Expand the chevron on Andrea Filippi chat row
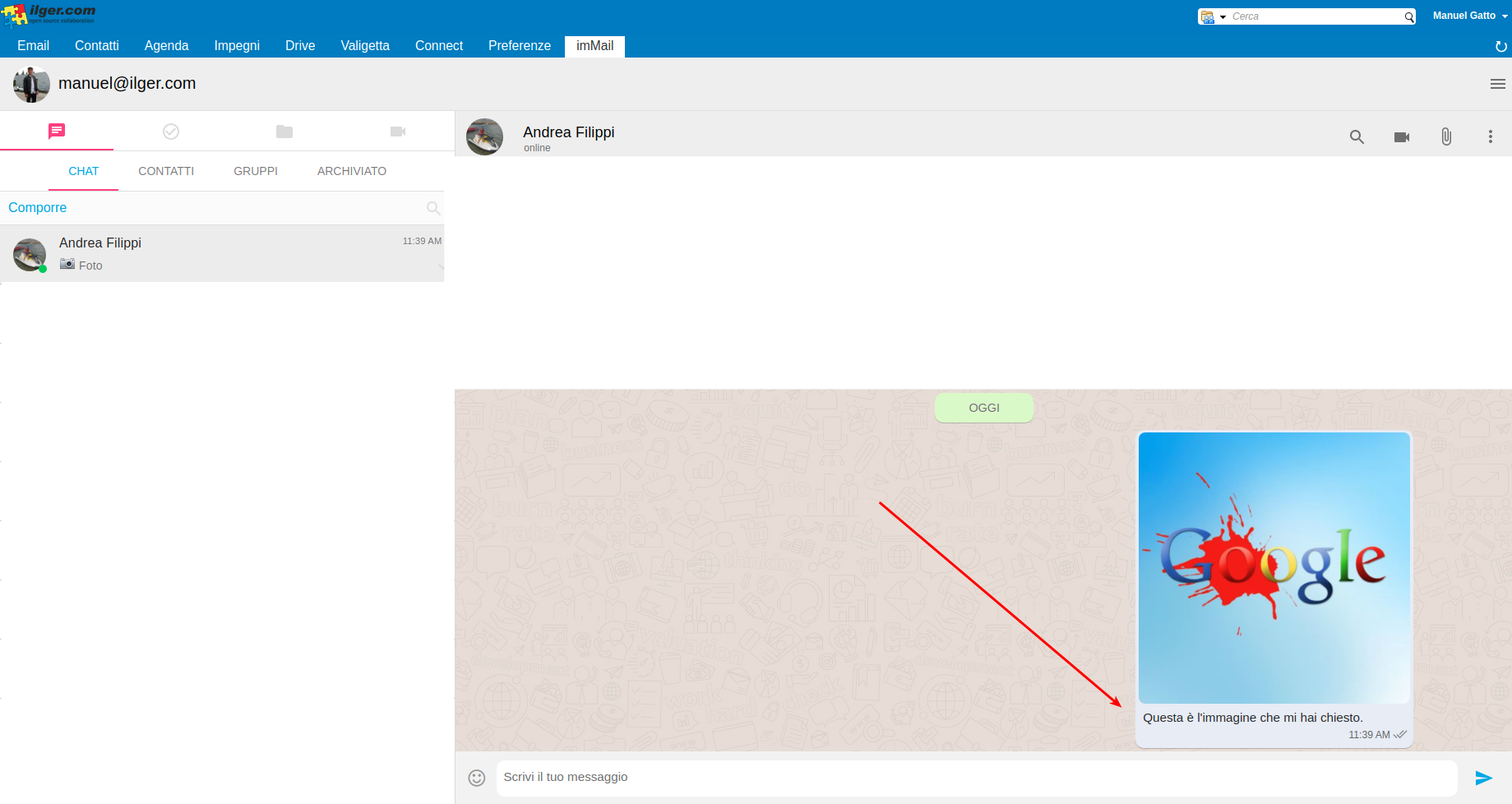The height and width of the screenshot is (804, 1512). click(441, 266)
